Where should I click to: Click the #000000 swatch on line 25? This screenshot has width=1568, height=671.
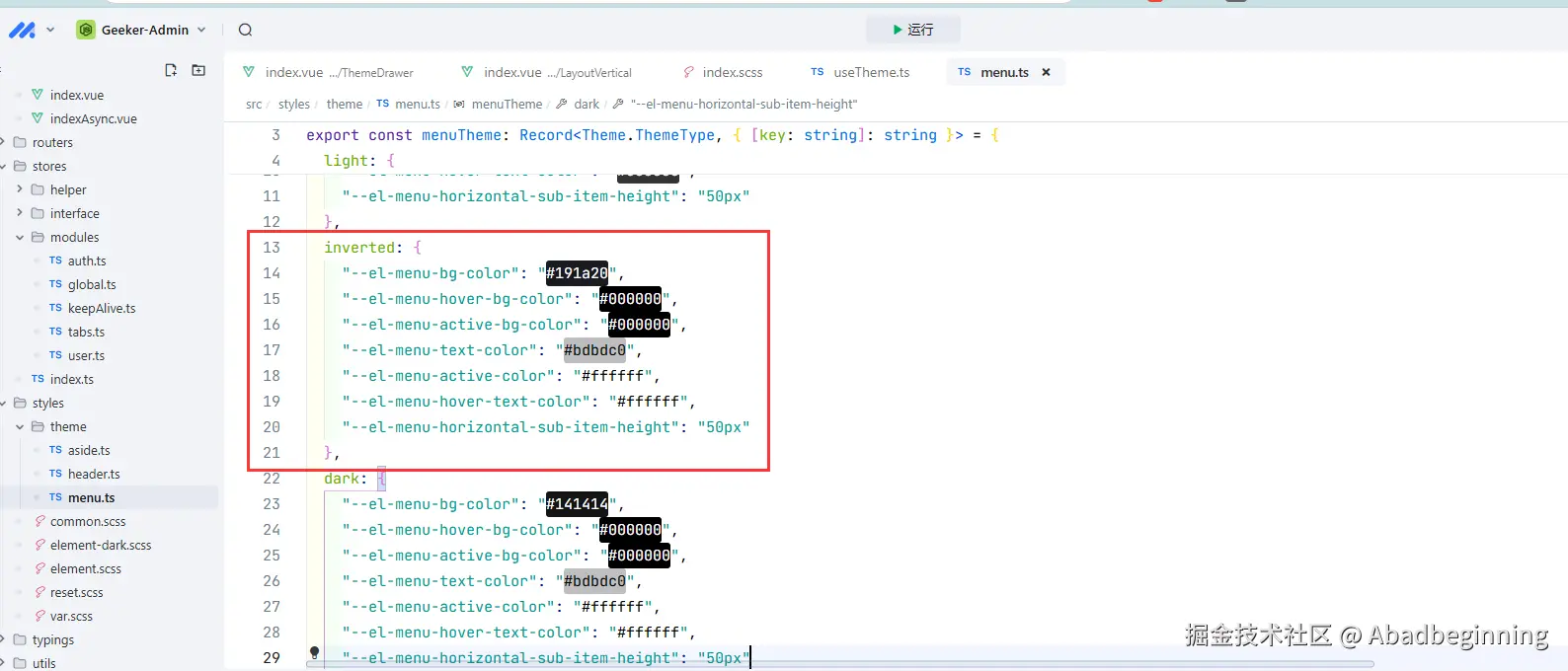pyautogui.click(x=639, y=556)
